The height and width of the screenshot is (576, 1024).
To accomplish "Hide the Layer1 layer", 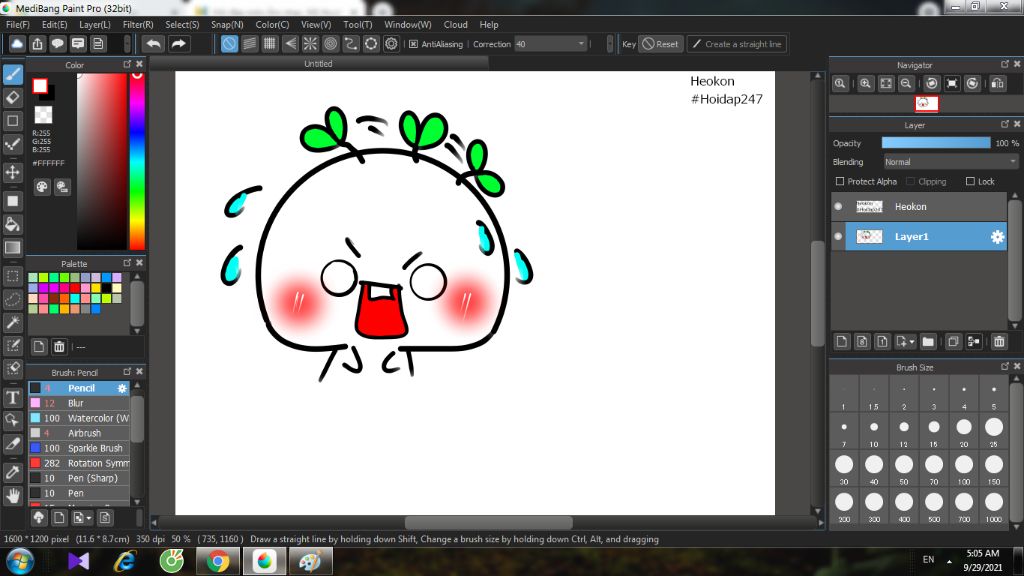I will pyautogui.click(x=839, y=236).
